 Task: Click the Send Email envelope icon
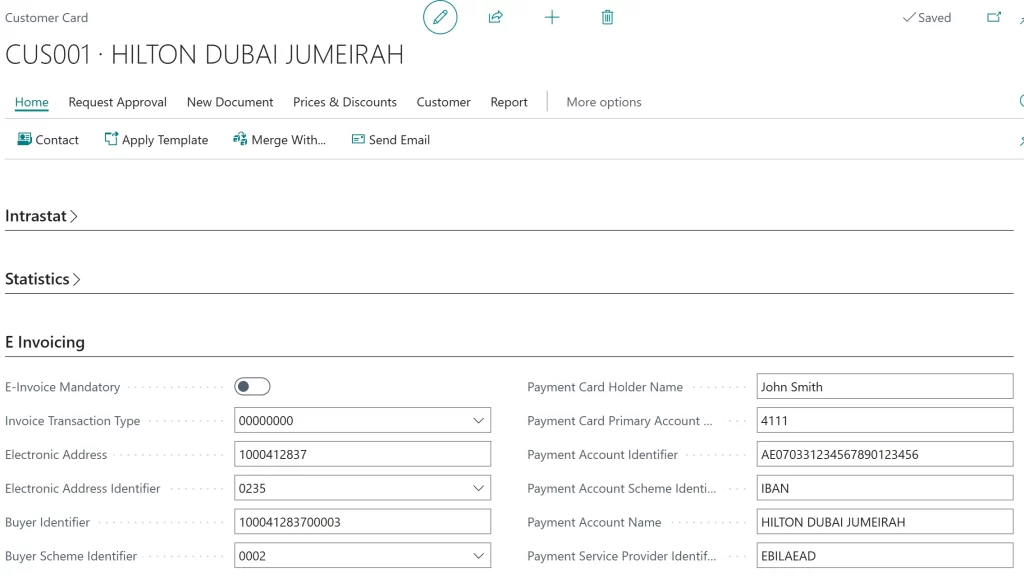358,139
